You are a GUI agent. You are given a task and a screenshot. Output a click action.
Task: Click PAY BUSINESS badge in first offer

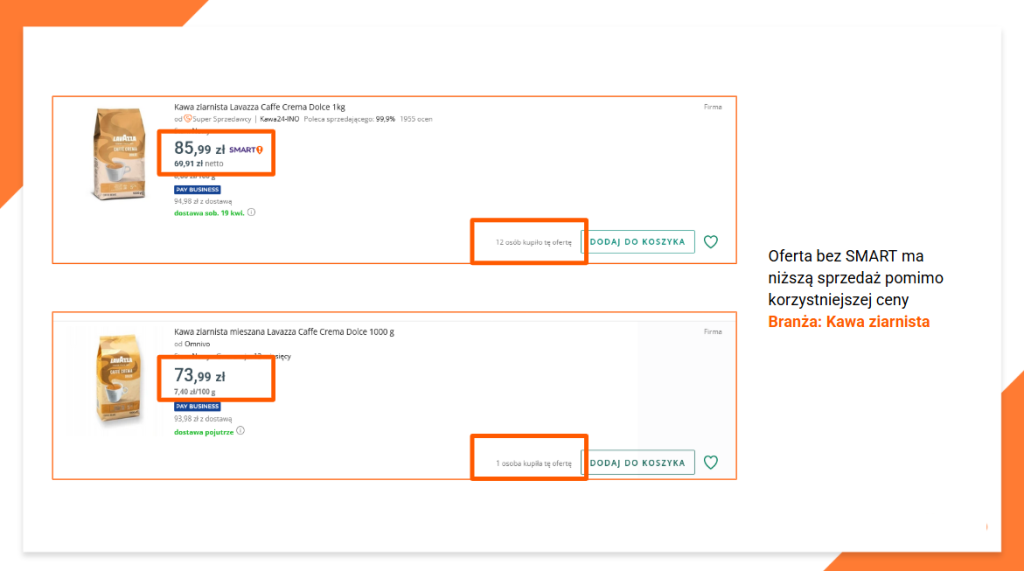click(x=197, y=189)
